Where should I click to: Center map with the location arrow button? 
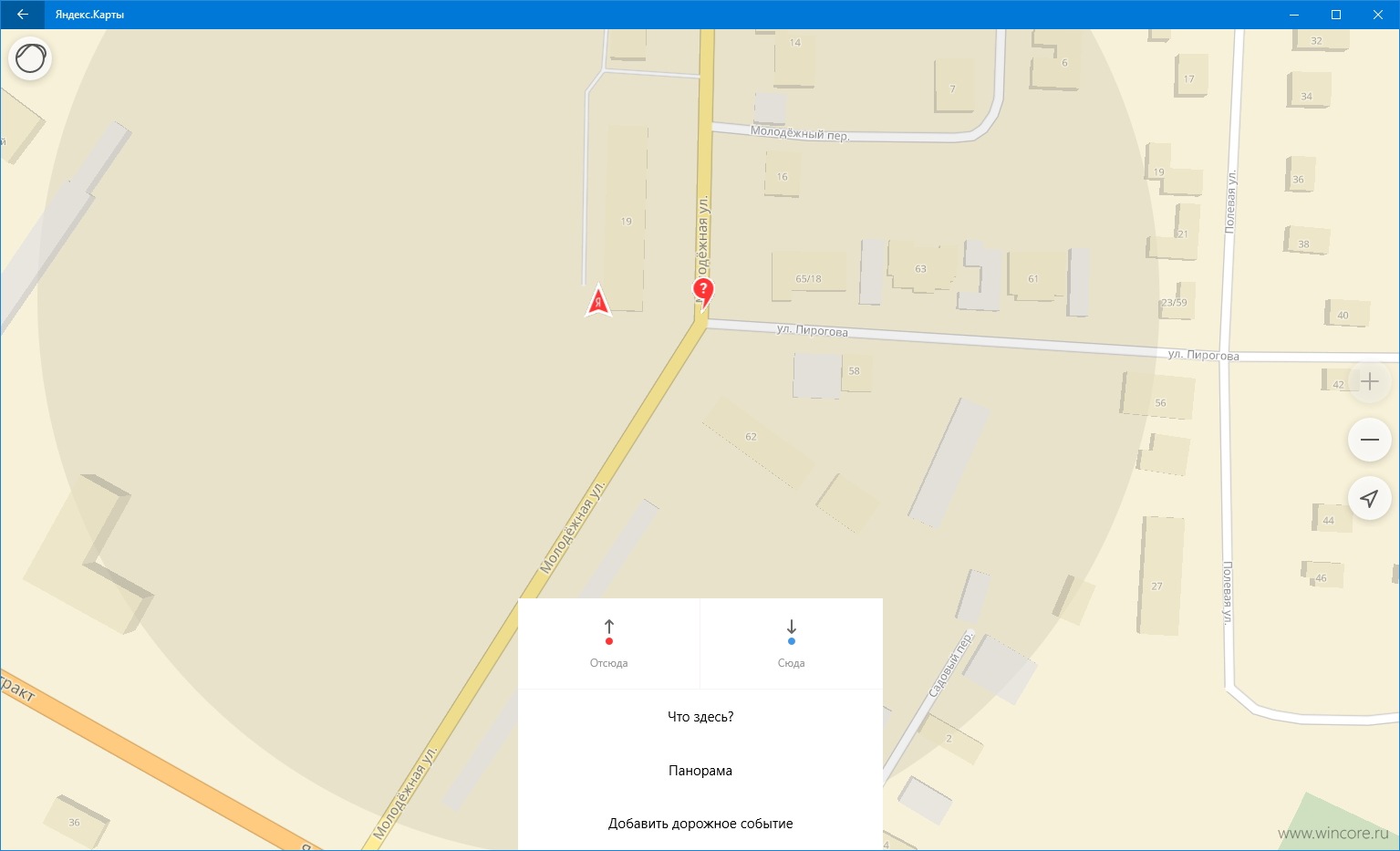tap(1369, 498)
